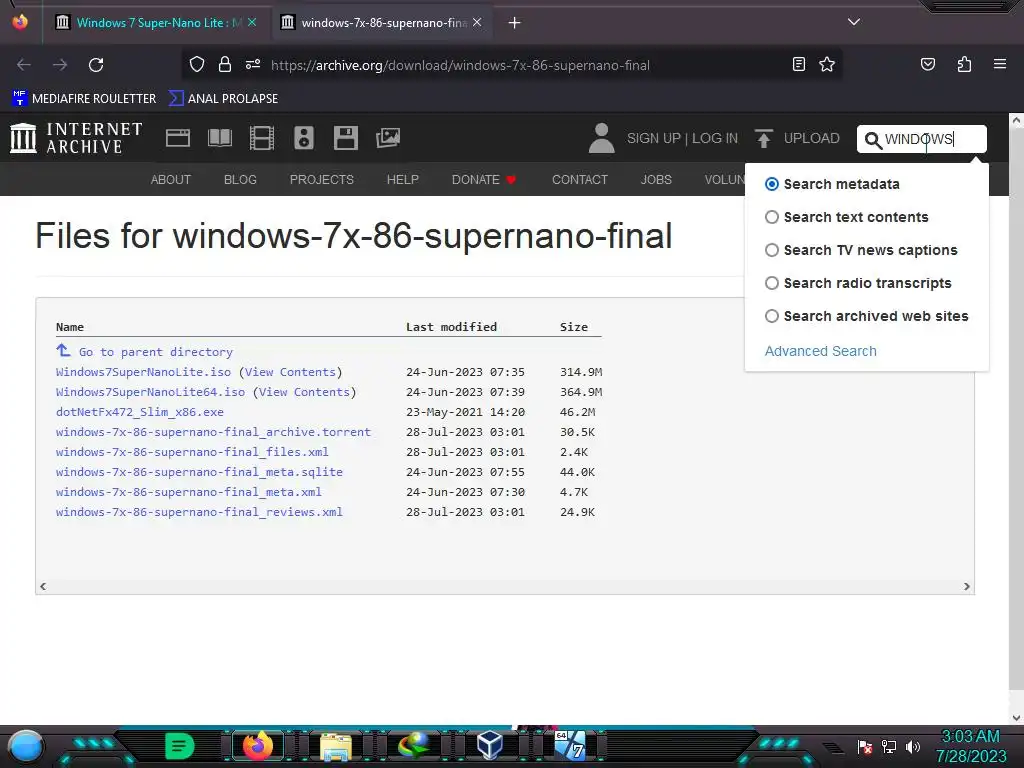
Task: Click the UPLOAD link text
Action: [x=811, y=138]
